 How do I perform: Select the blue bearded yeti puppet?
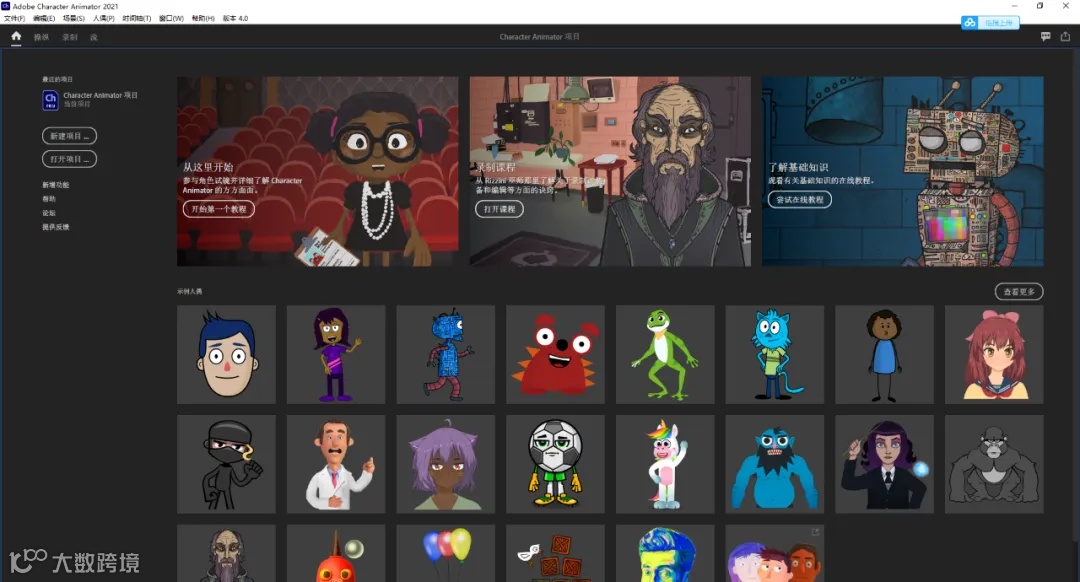[775, 464]
